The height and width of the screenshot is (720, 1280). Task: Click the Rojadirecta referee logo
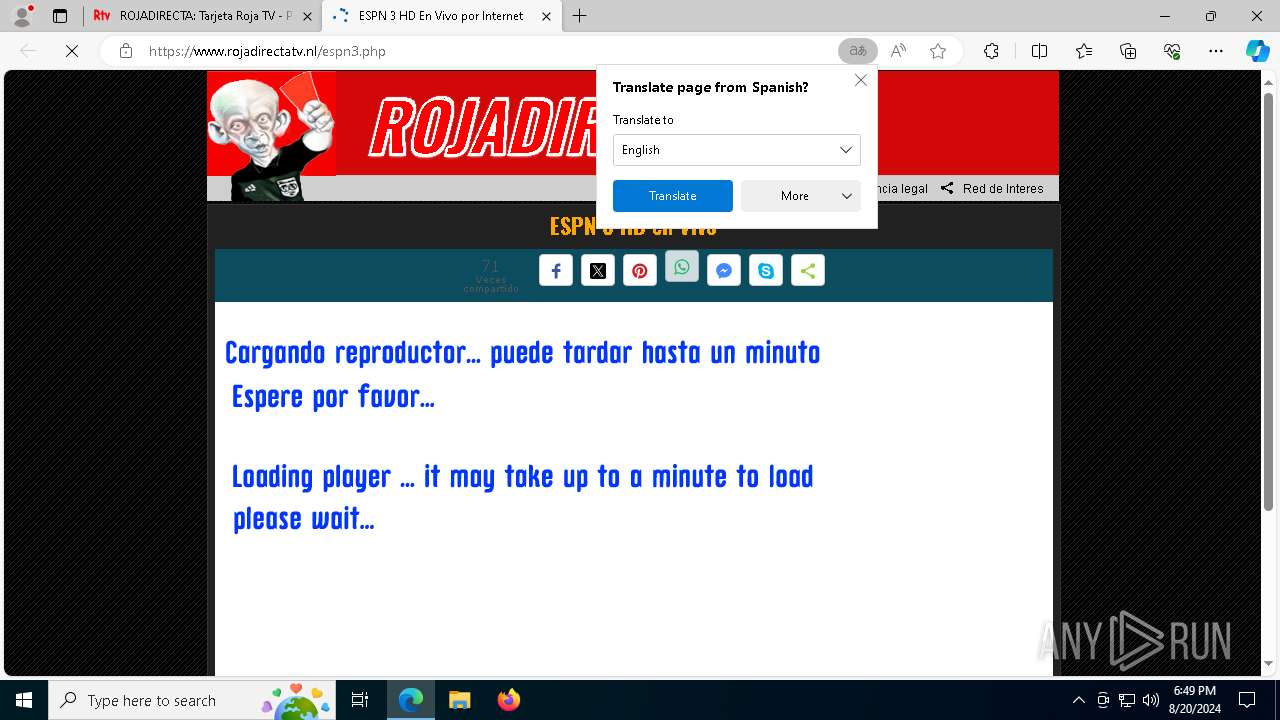tap(271, 136)
